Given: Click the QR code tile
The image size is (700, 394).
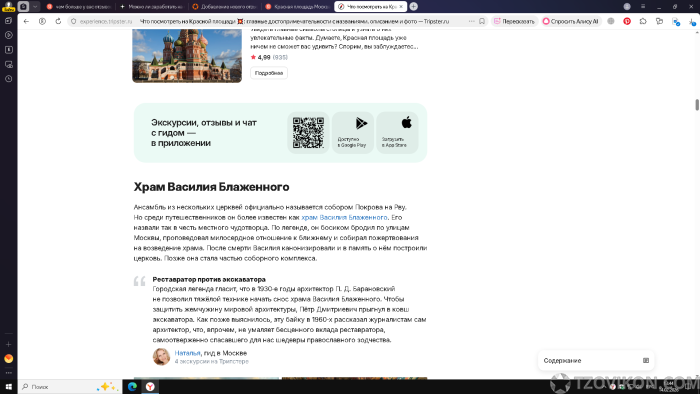Looking at the screenshot, I should point(308,133).
